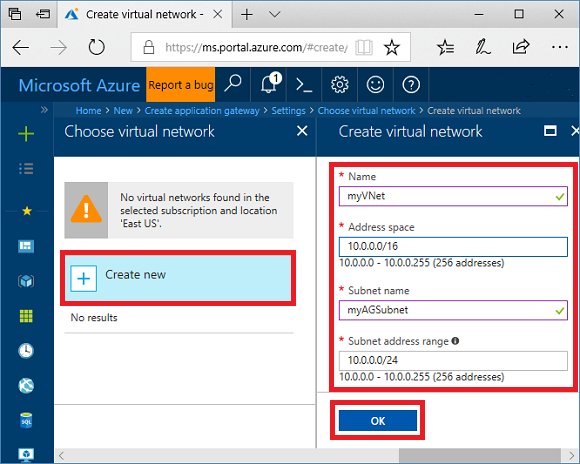This screenshot has width=580, height=464.
Task: Open SQL databases icon in sidebar
Action: pyautogui.click(x=26, y=421)
